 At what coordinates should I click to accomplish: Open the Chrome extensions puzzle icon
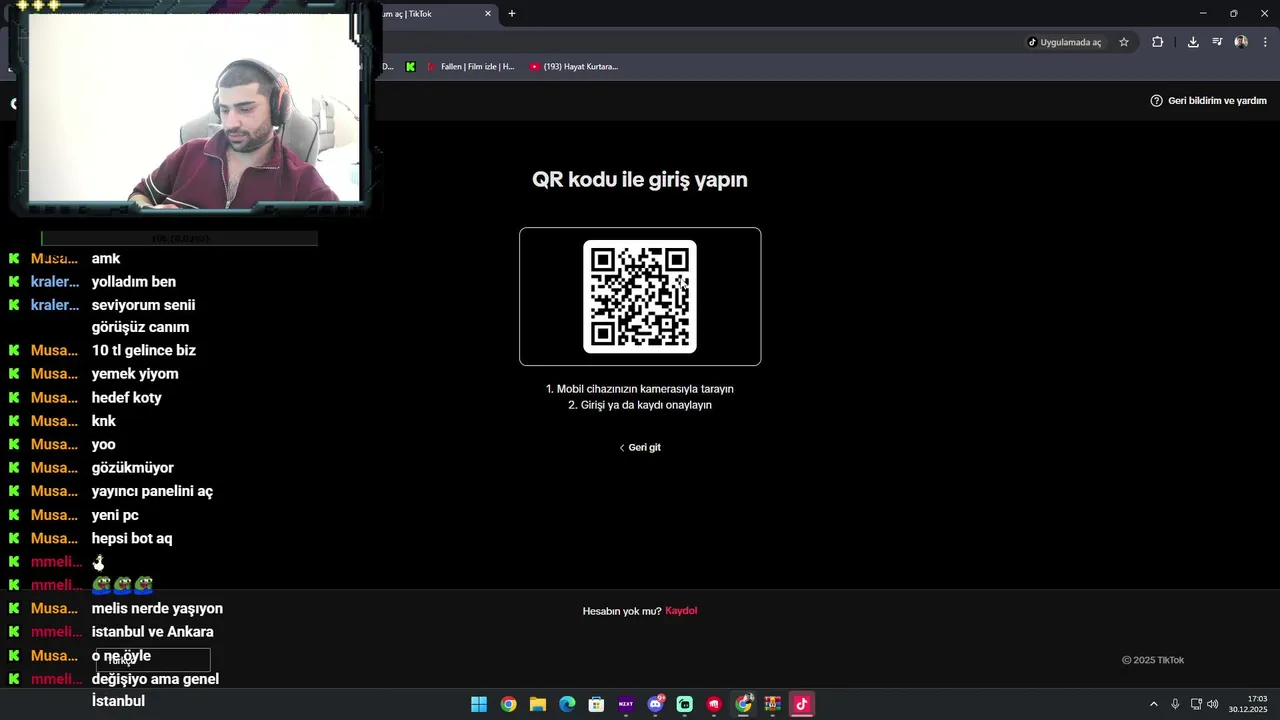[x=1157, y=42]
